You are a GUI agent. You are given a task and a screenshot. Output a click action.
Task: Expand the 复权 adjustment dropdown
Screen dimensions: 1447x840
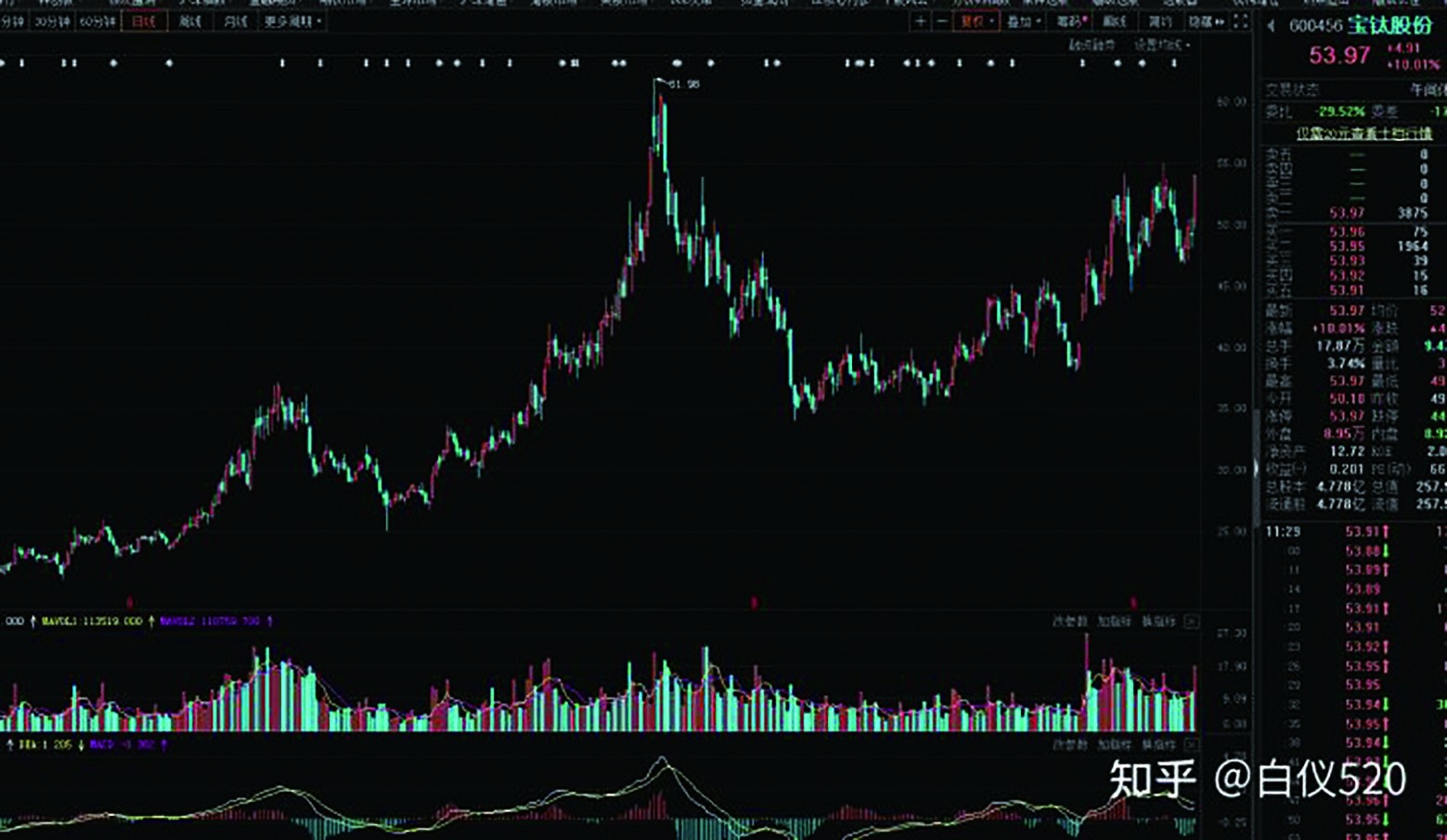[977, 21]
